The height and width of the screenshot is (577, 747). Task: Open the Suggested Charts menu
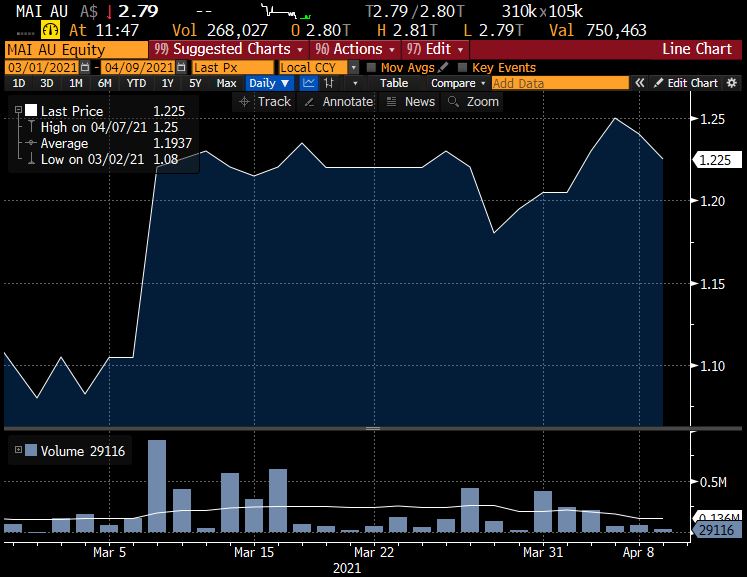tap(228, 48)
